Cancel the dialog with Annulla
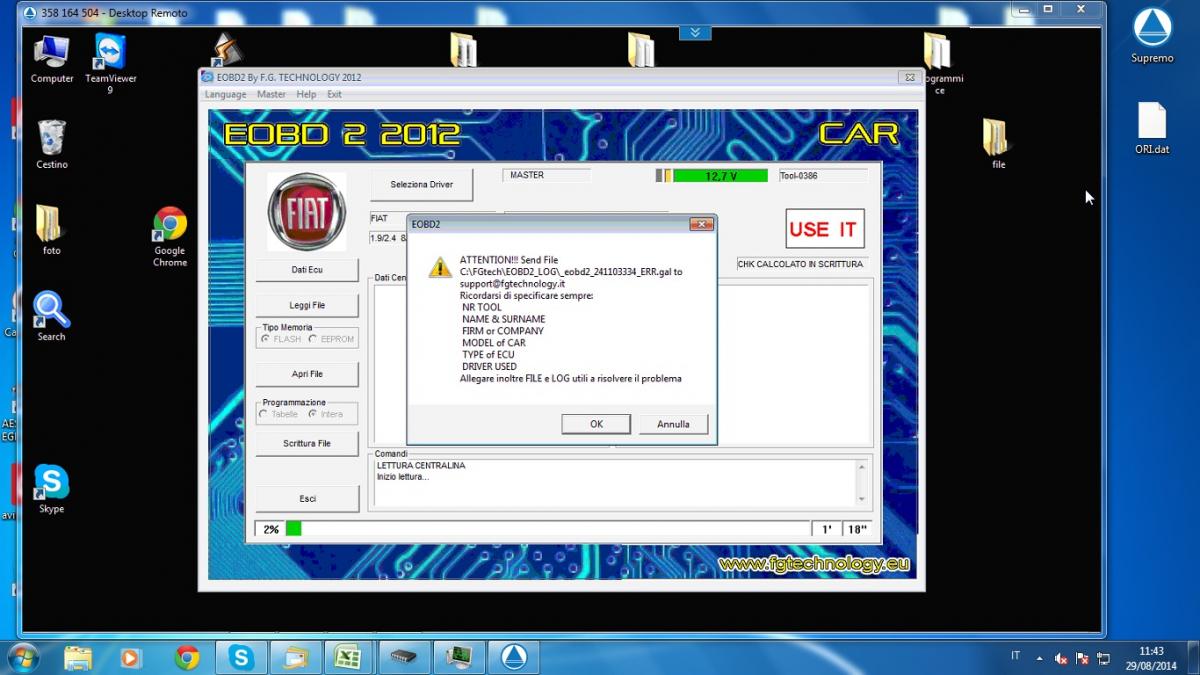Viewport: 1200px width, 675px height. pos(673,424)
